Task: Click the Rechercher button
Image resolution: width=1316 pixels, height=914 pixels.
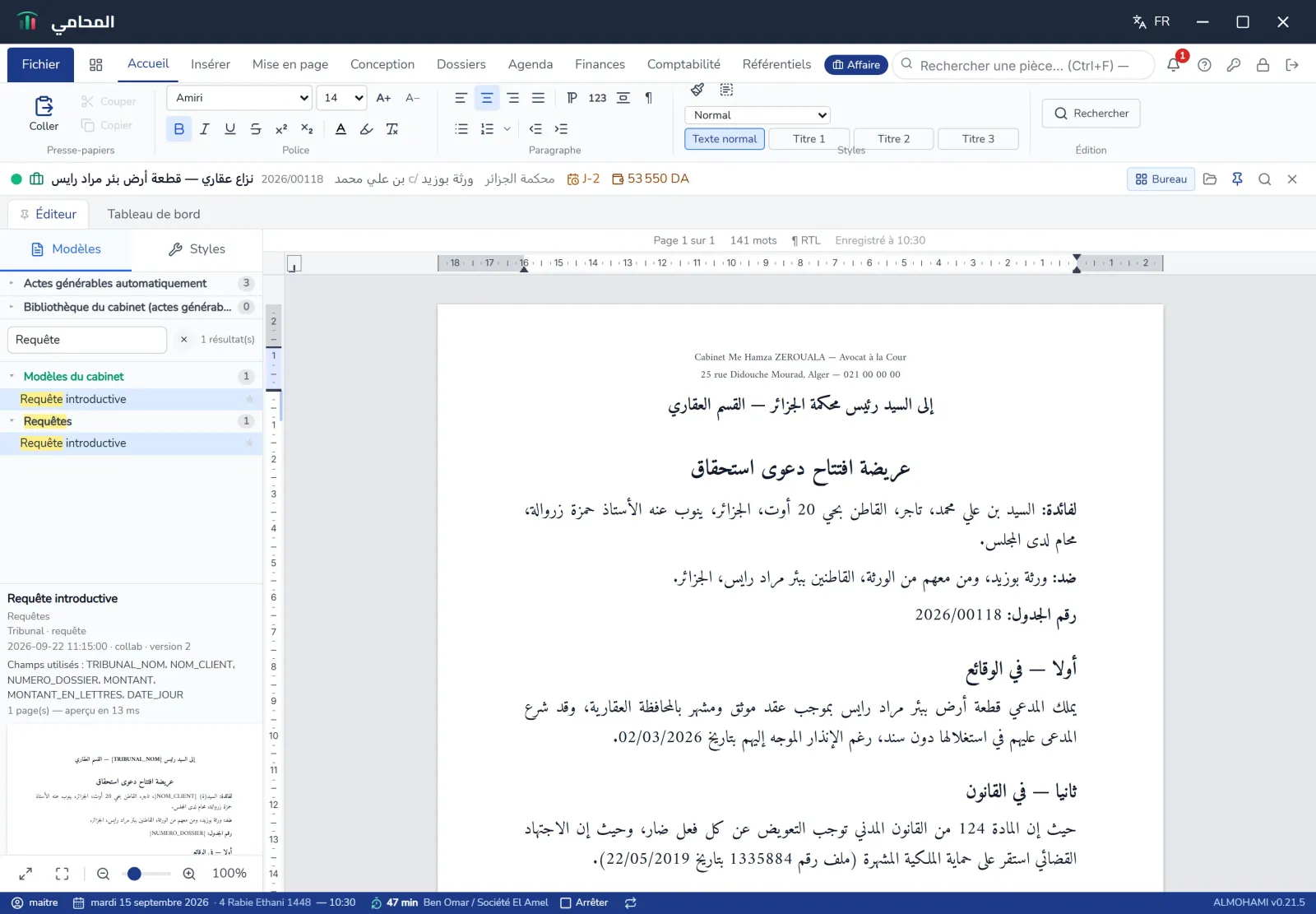Action: [1091, 114]
